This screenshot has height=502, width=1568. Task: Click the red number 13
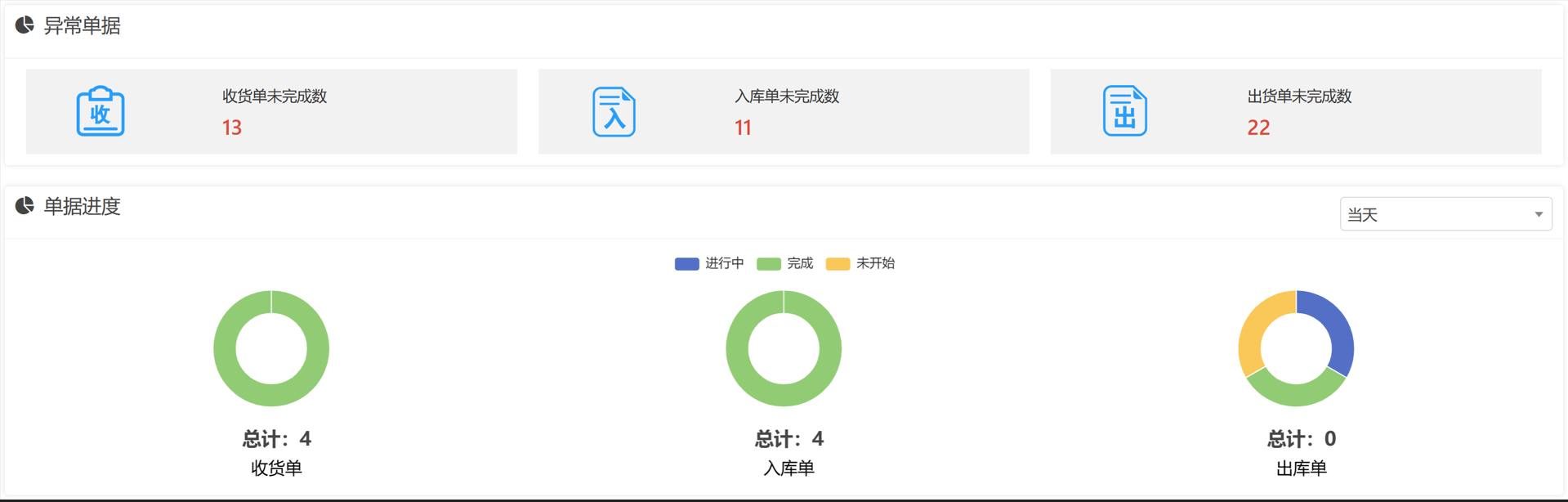coord(232,128)
